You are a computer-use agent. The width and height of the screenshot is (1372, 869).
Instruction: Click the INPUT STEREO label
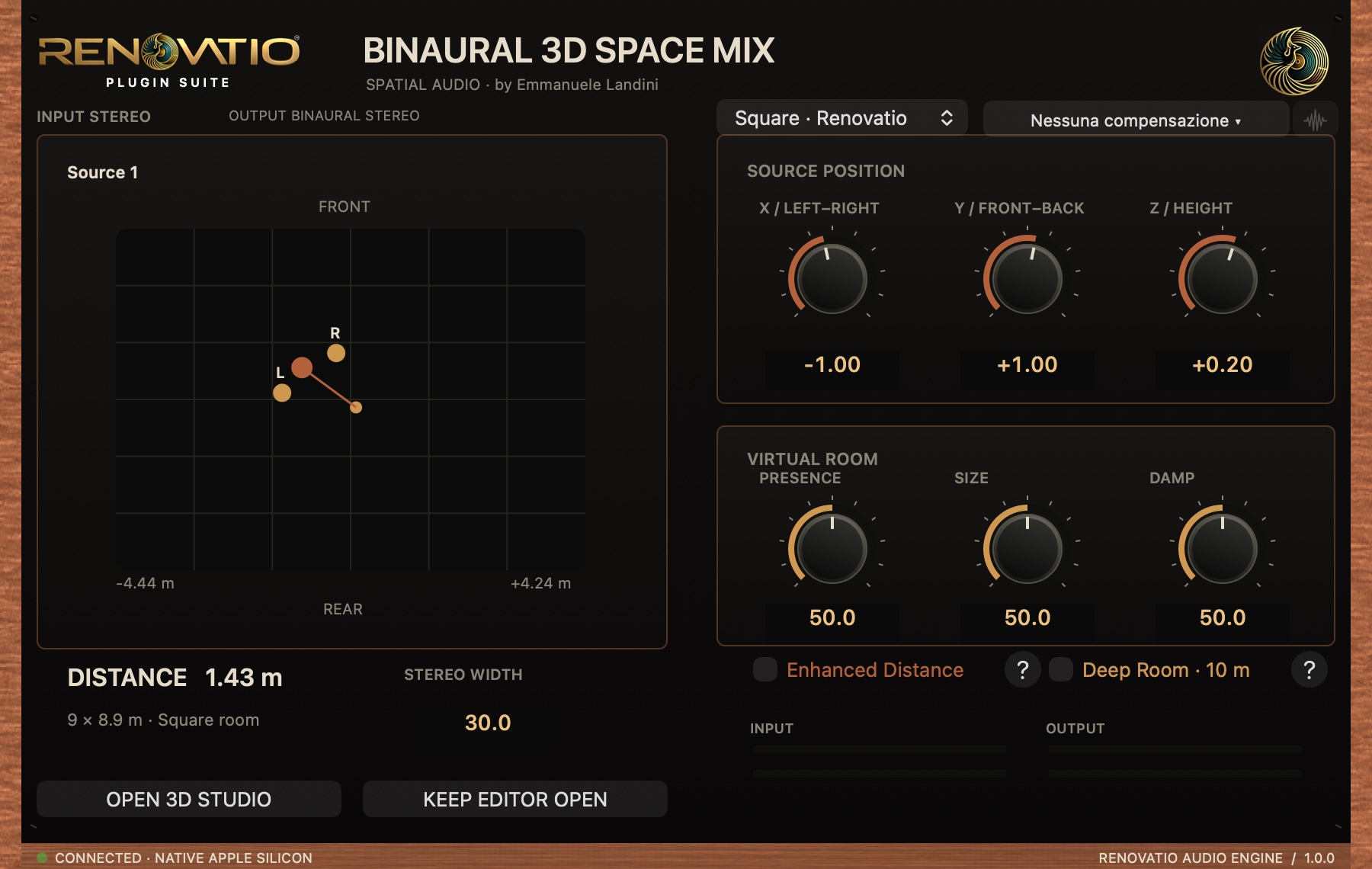tap(94, 117)
